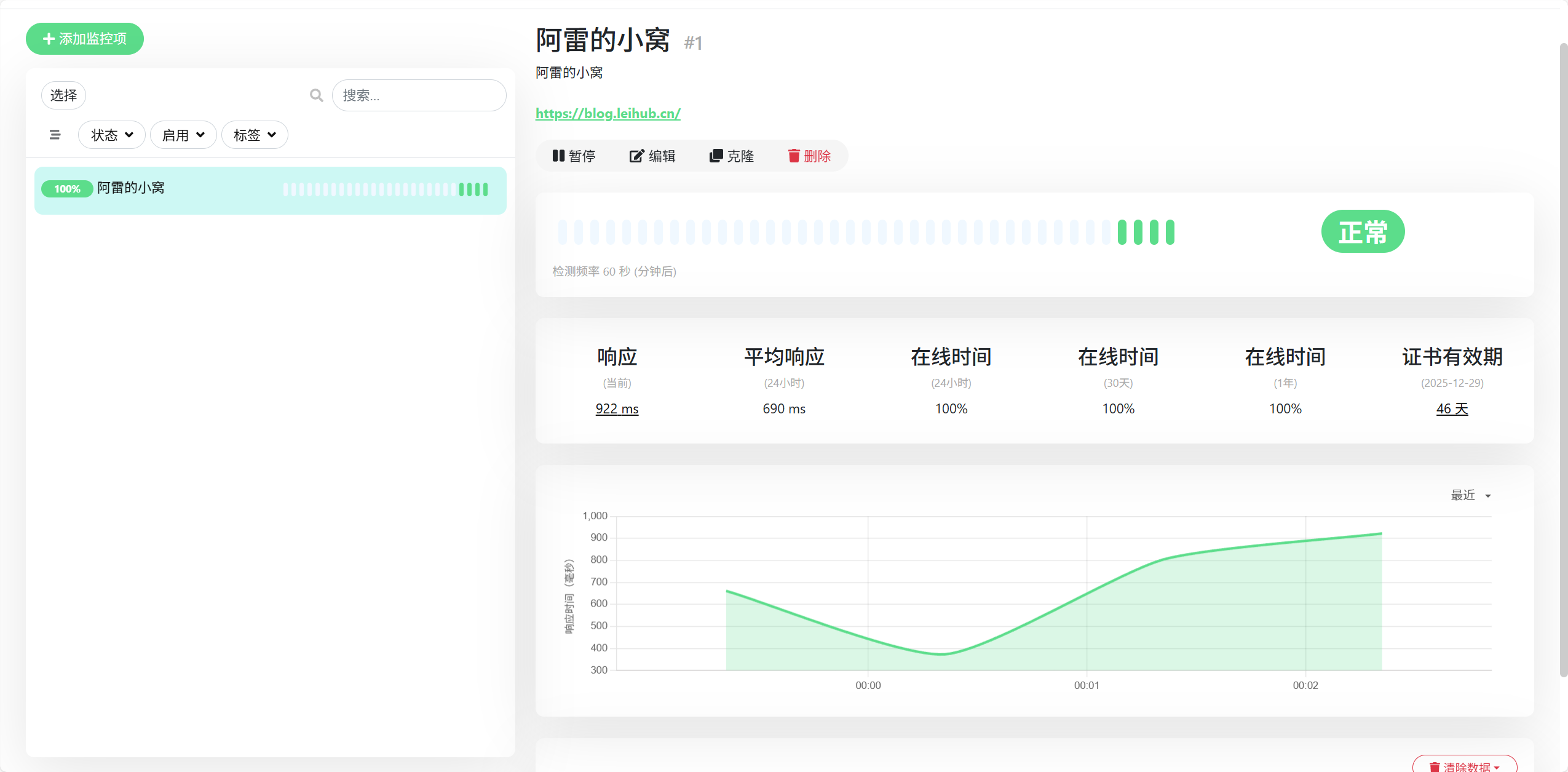Clone monitor using 克隆 button
This screenshot has width=1568, height=772.
click(x=732, y=156)
